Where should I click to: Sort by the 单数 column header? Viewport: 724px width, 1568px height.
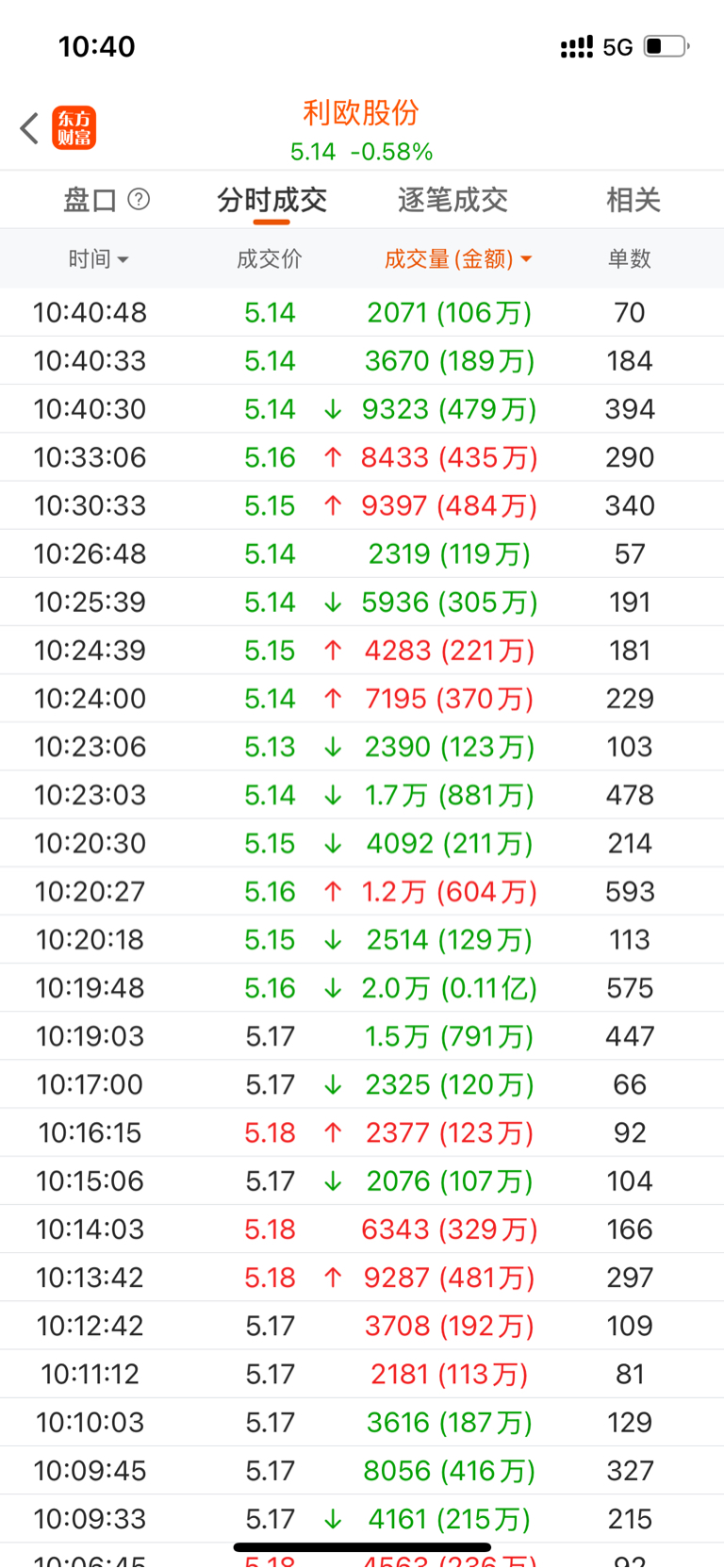pos(629,259)
